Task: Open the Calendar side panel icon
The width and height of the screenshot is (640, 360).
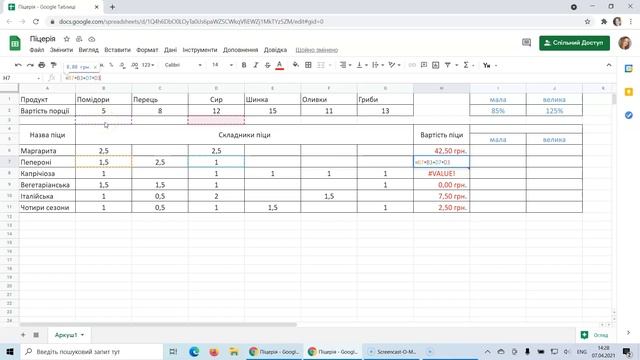Action: [629, 69]
